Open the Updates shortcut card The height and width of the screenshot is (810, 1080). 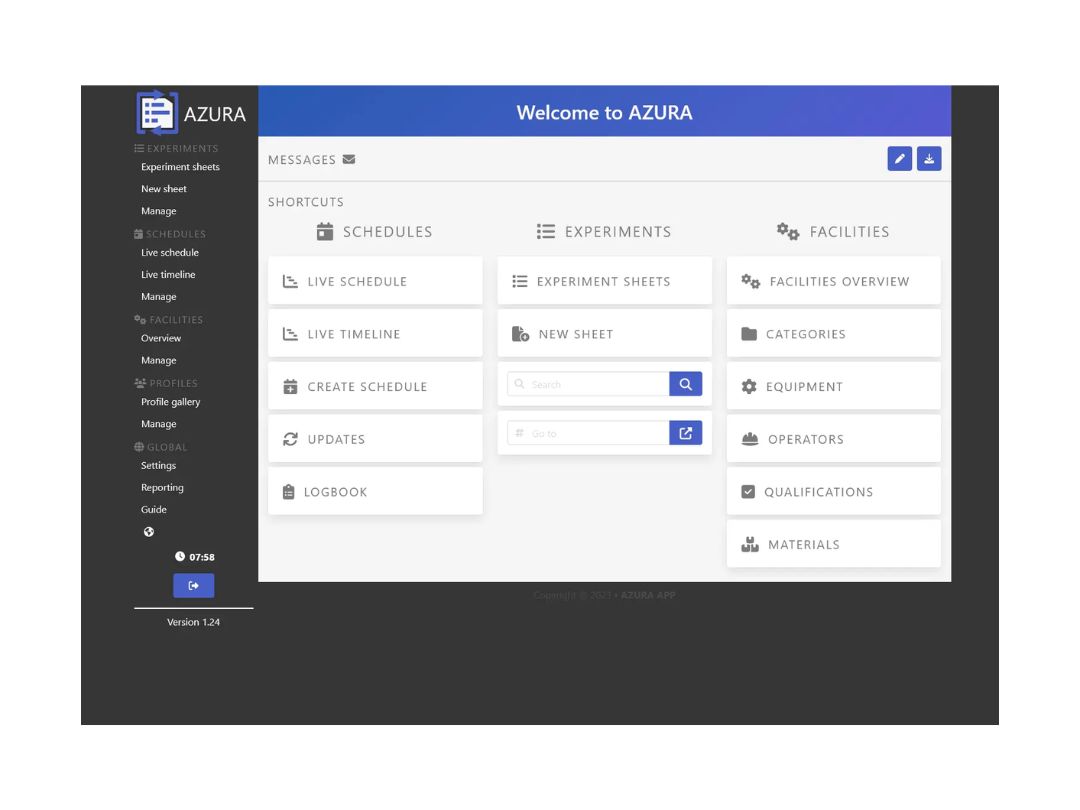pyautogui.click(x=375, y=439)
